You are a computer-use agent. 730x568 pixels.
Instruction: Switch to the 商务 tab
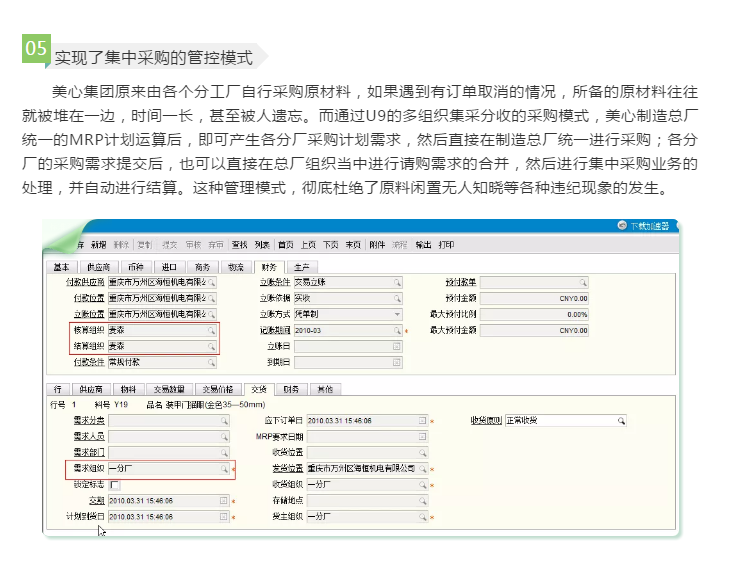pos(203,267)
